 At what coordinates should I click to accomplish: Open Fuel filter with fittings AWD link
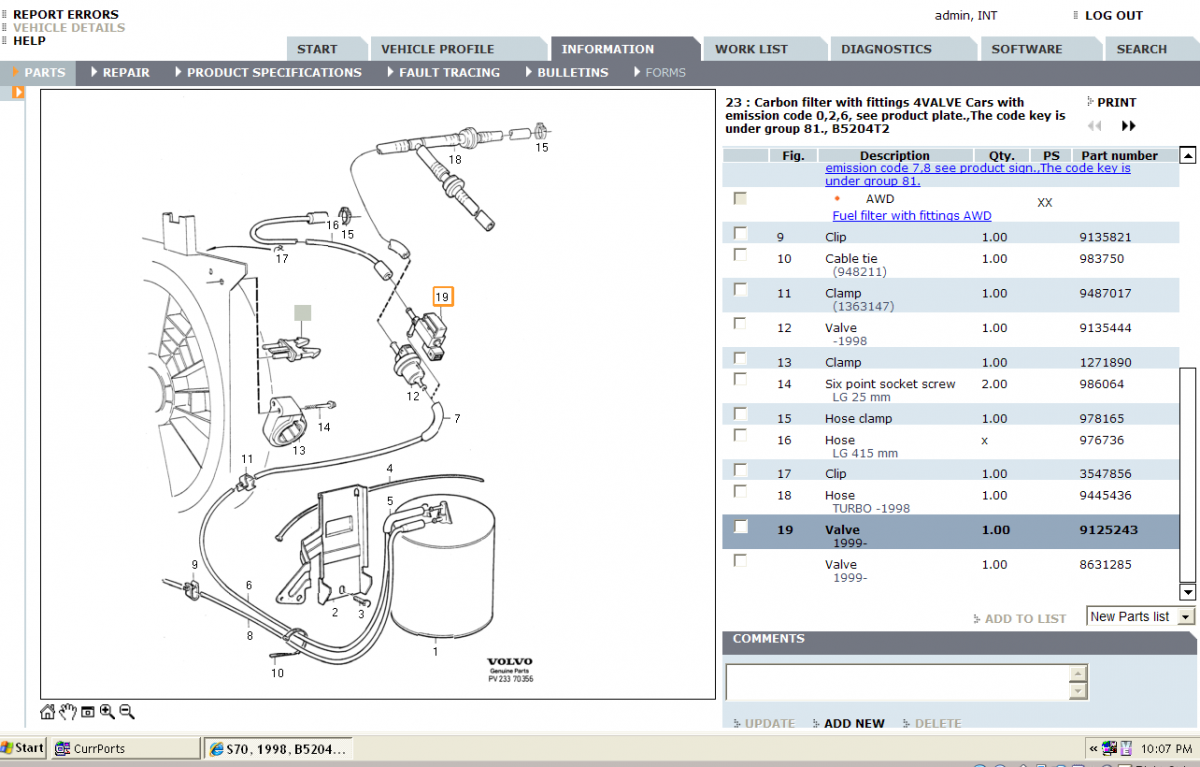[912, 216]
